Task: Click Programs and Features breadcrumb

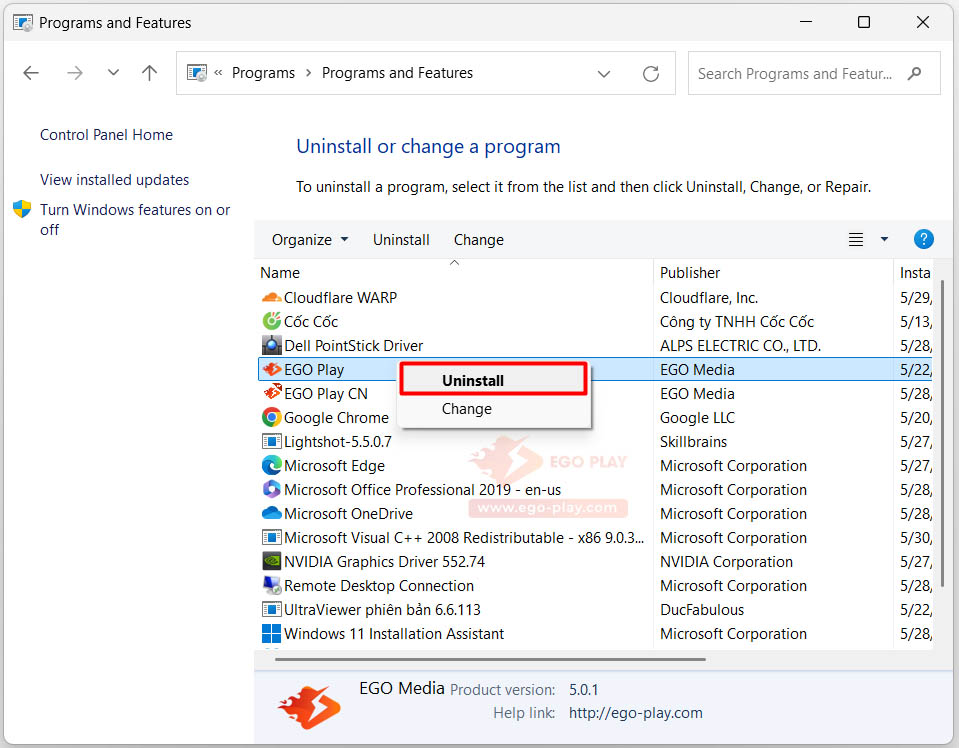Action: [398, 73]
